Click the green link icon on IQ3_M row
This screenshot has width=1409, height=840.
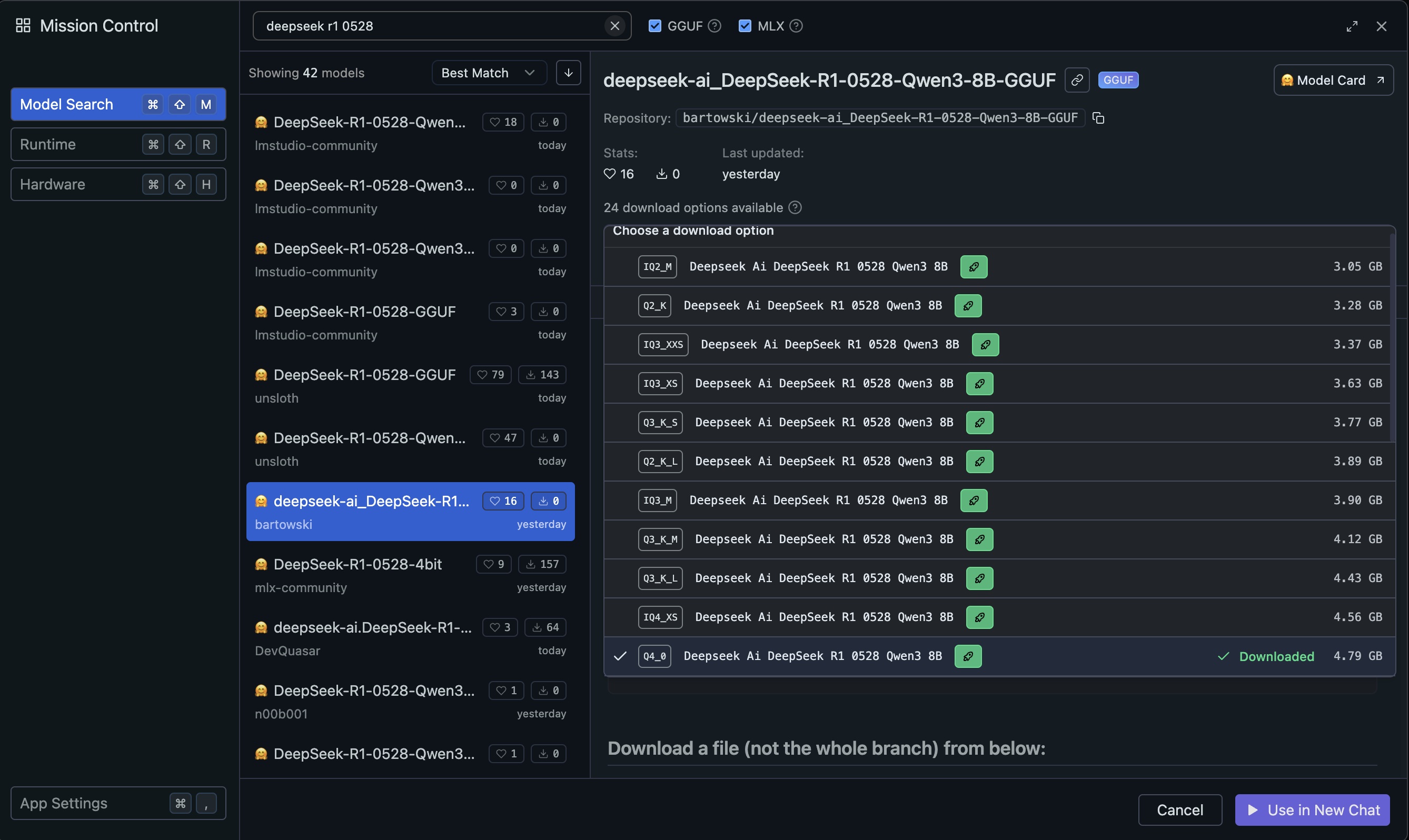click(974, 501)
